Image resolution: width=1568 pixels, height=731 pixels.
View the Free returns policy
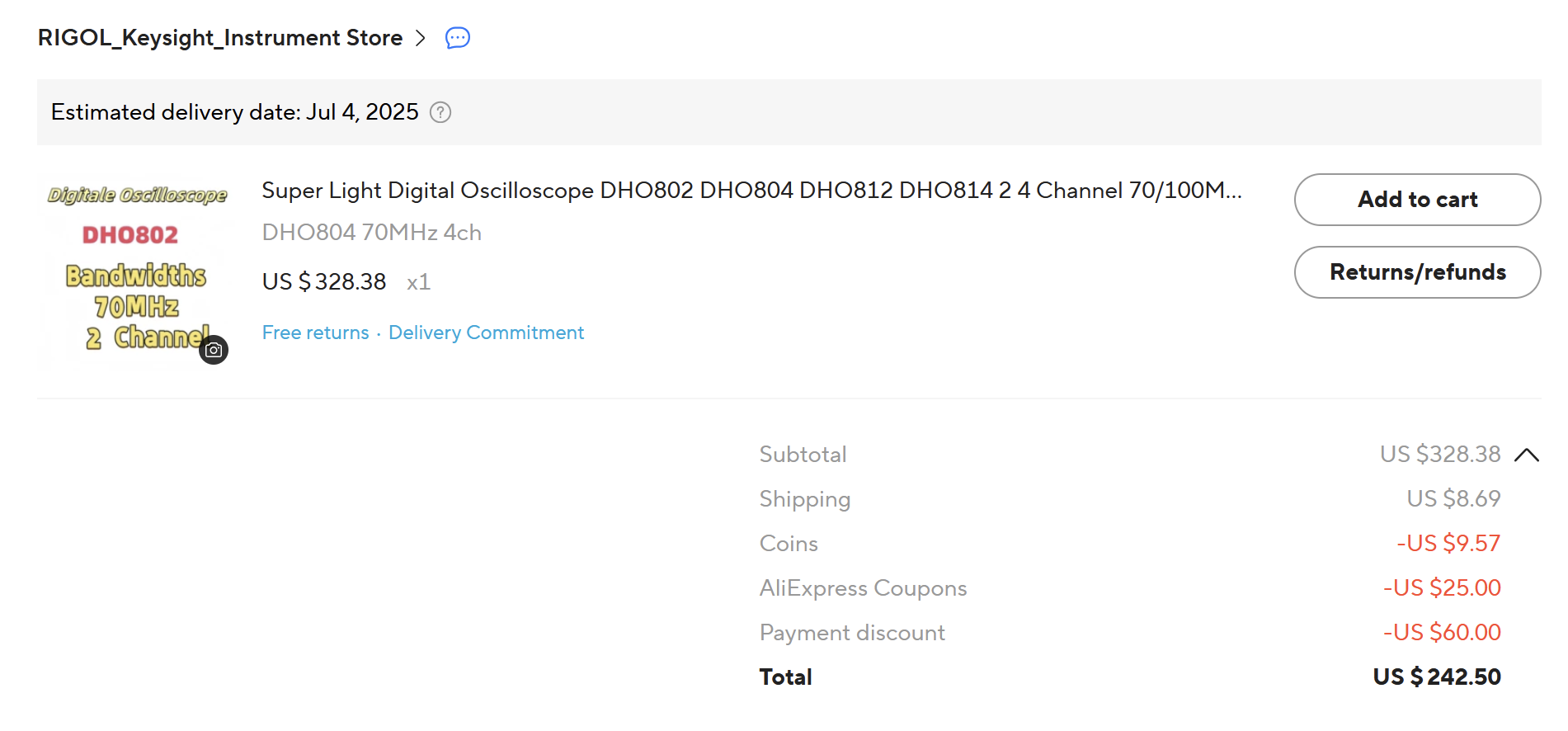(x=315, y=332)
